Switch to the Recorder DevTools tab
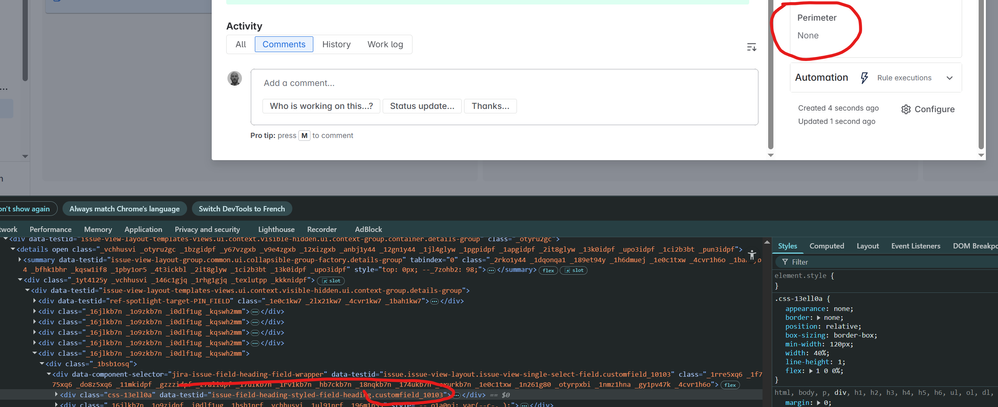Screen dimensions: 998x407 pos(322,229)
